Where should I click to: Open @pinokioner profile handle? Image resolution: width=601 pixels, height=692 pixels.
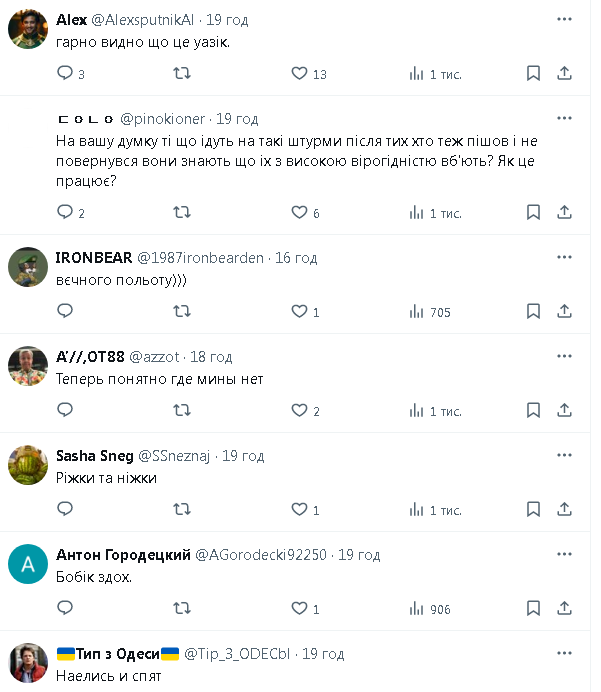[x=165, y=117]
